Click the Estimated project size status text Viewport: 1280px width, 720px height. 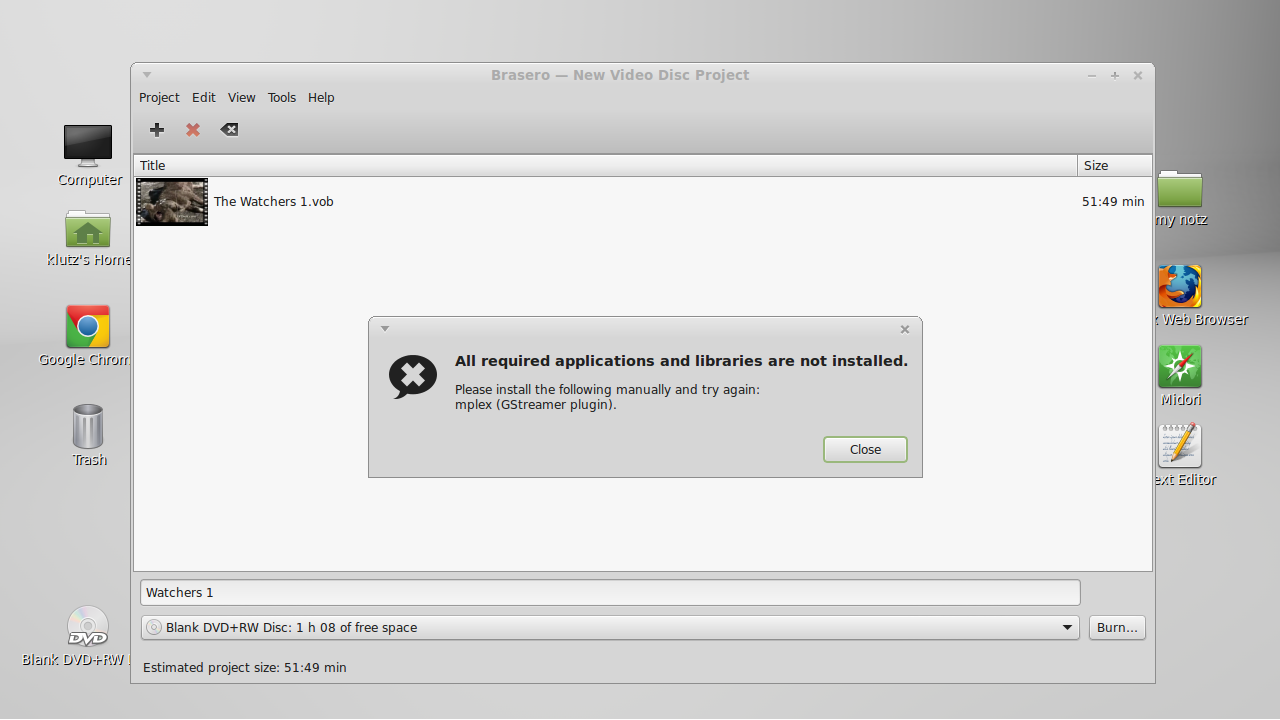(x=245, y=667)
